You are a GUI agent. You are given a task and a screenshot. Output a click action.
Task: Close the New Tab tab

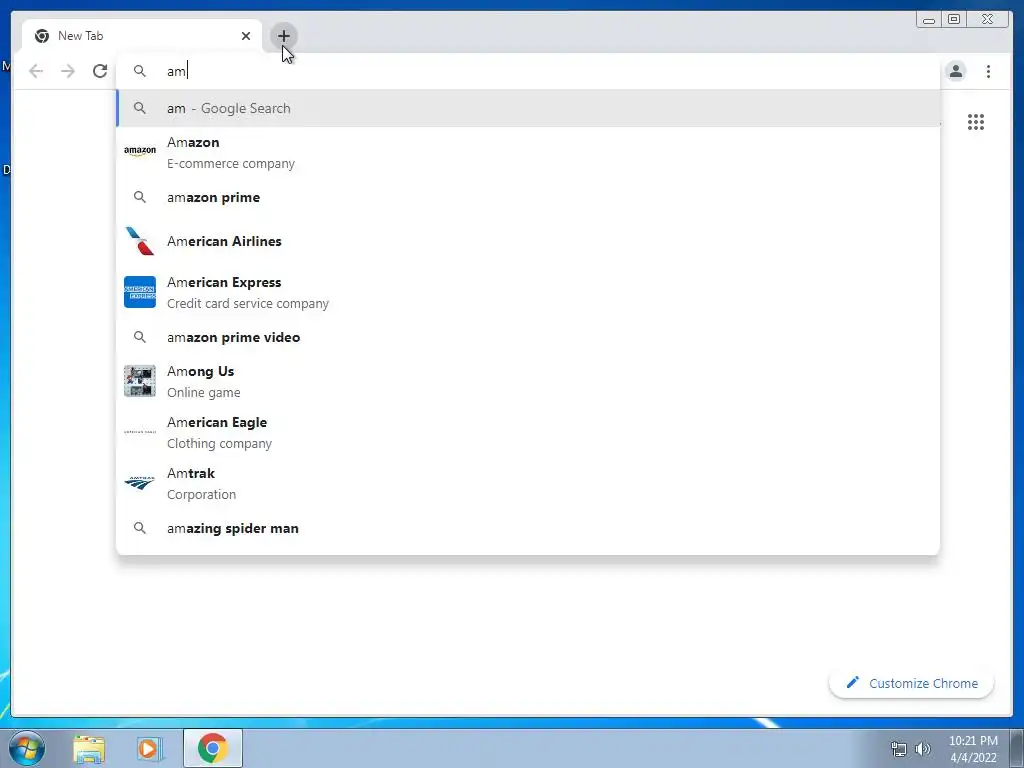click(x=246, y=36)
